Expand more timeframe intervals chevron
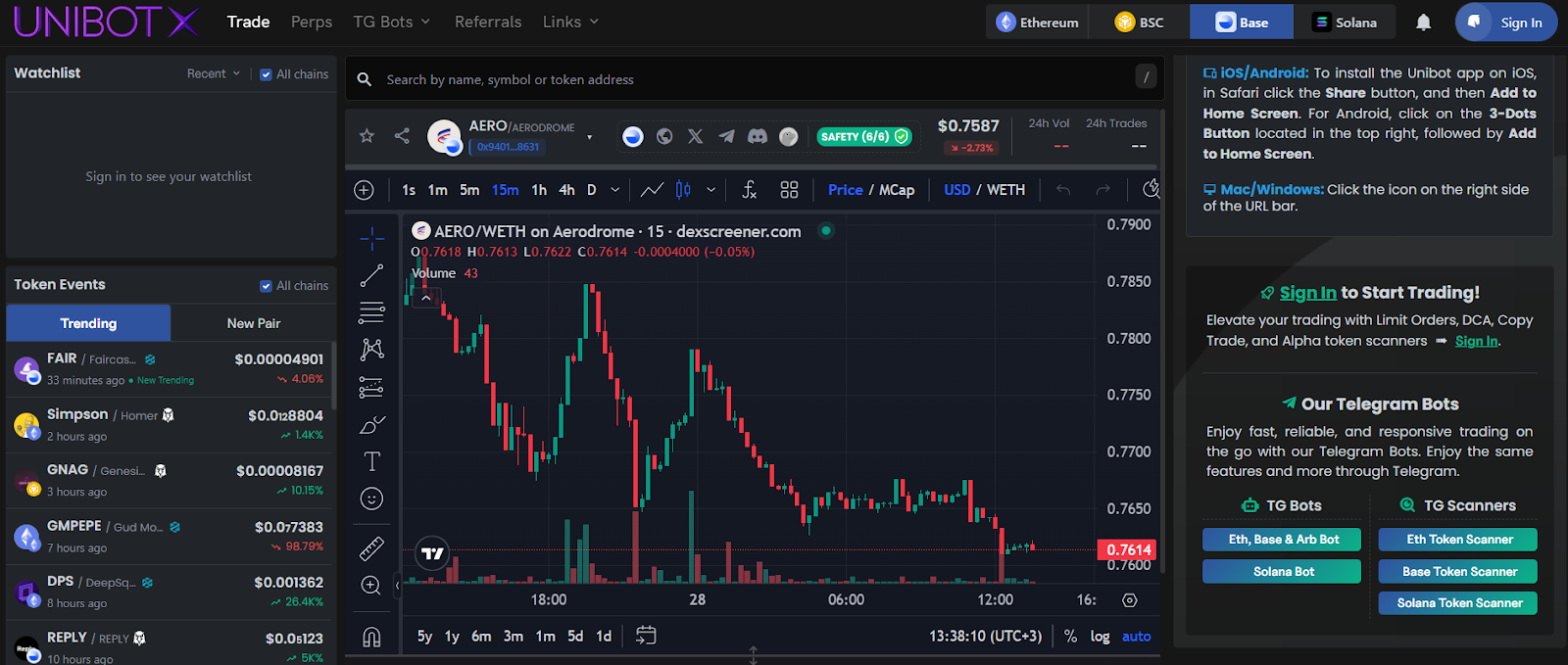1568x665 pixels. click(615, 190)
